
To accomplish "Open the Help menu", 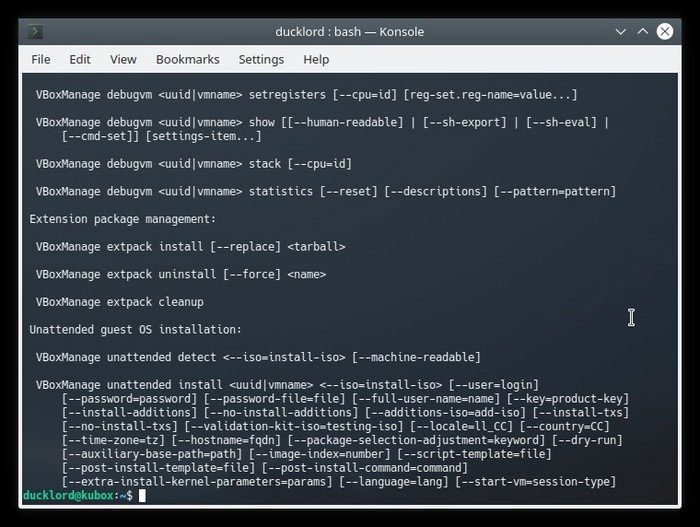I will 316,59.
